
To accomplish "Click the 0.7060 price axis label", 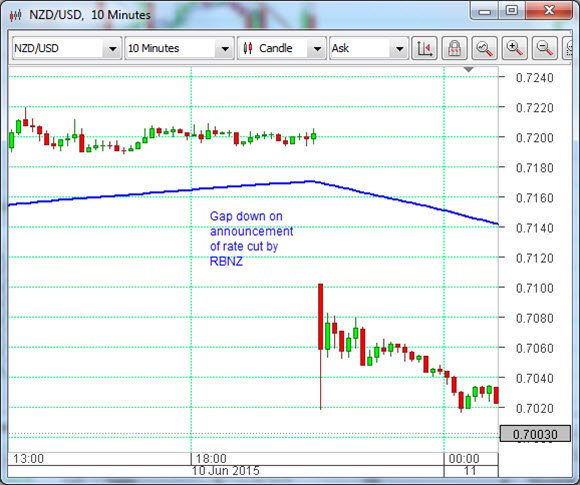I will pos(535,348).
